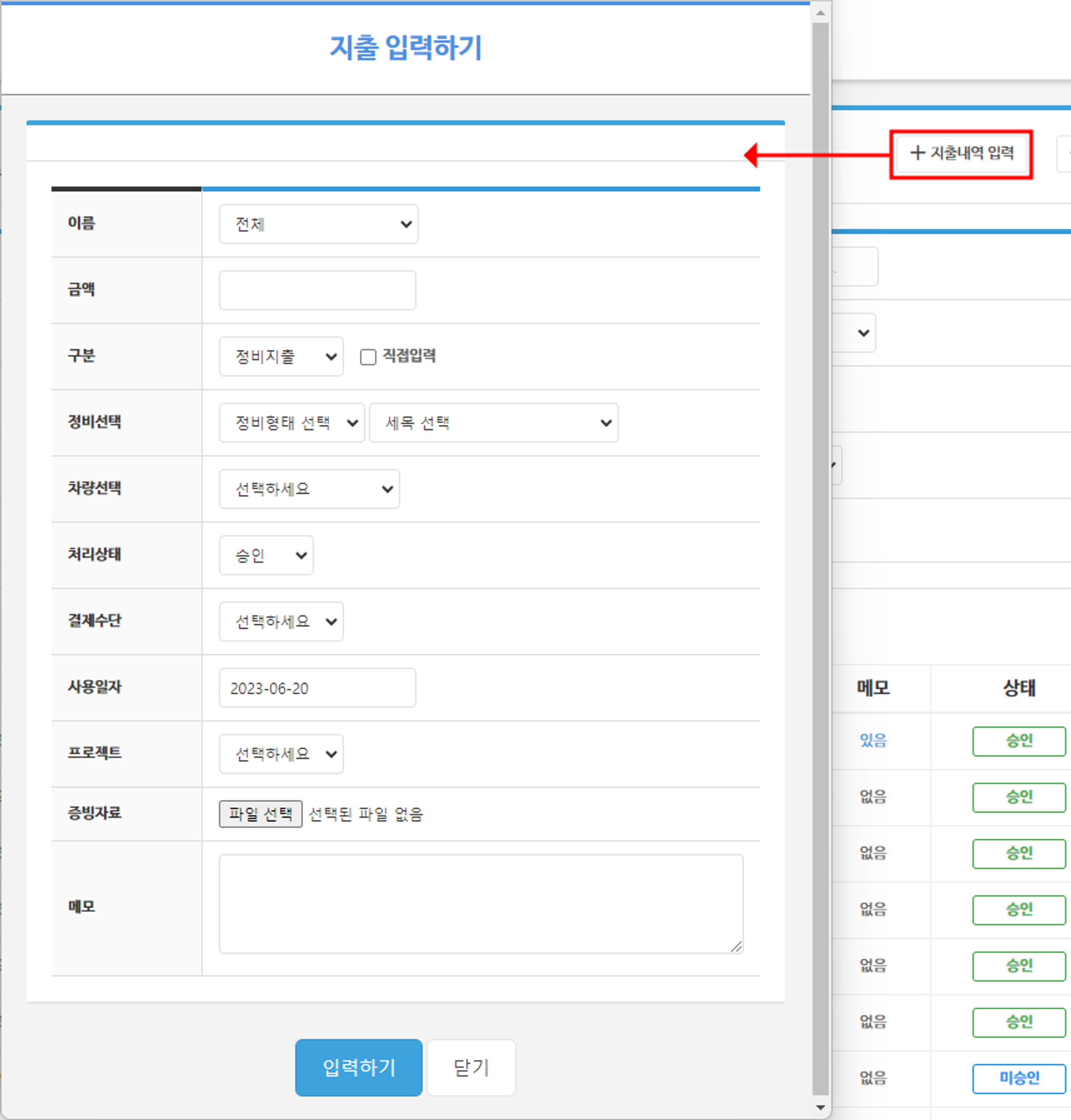1071x1120 pixels.
Task: Close the form with 닫기
Action: click(x=470, y=1068)
